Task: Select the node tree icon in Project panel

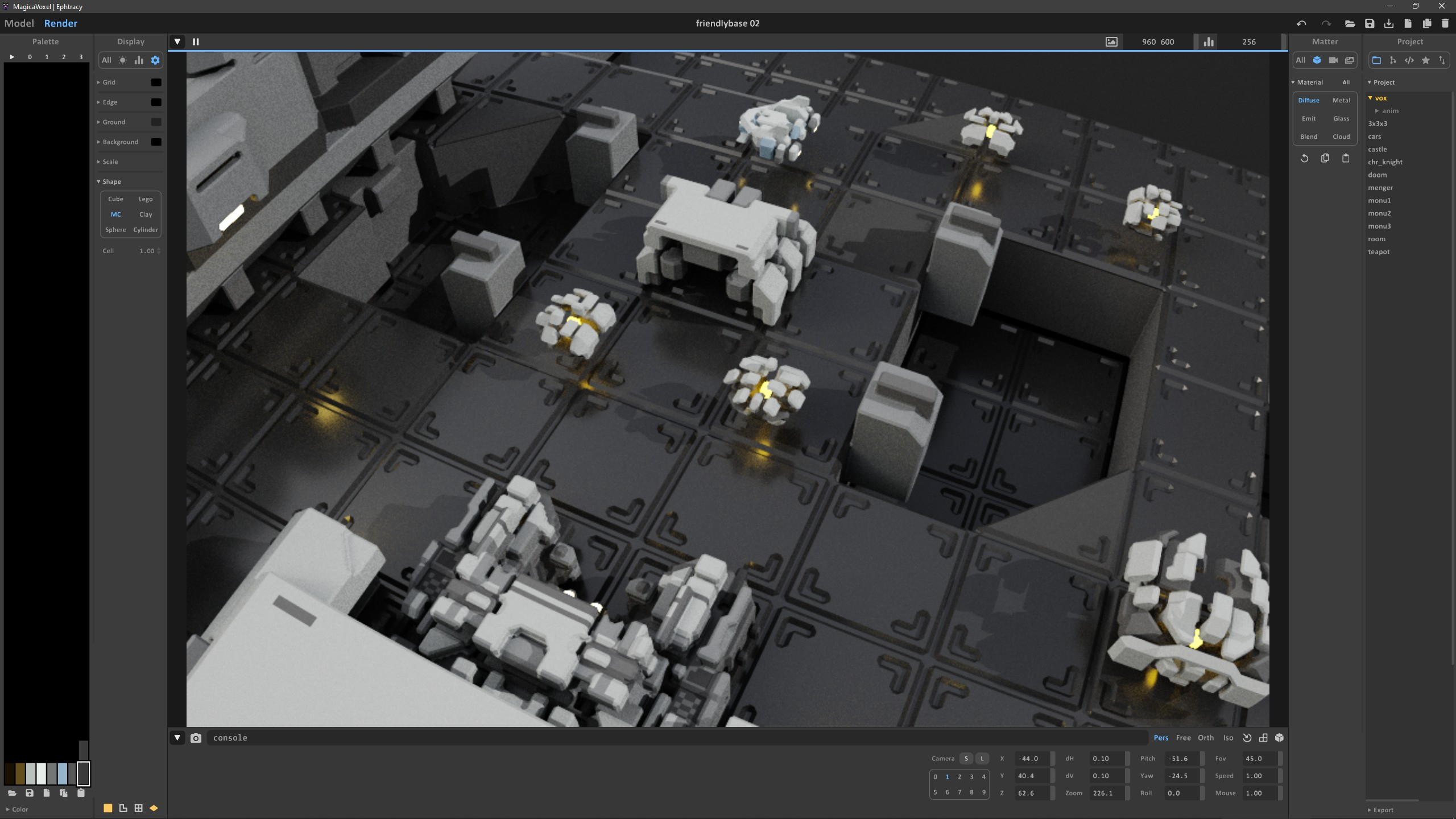Action: (1393, 60)
